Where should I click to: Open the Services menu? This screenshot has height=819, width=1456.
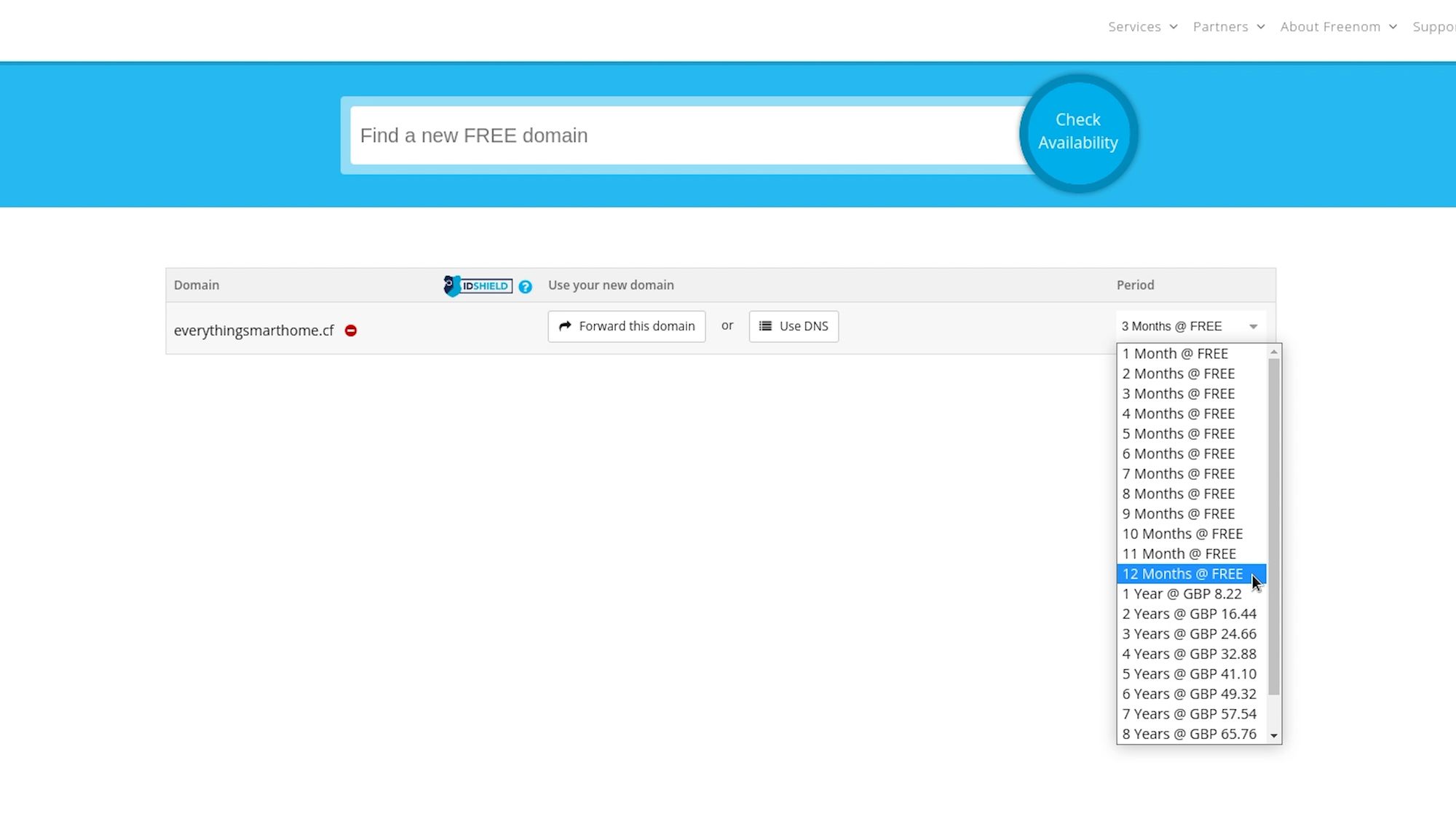tap(1142, 27)
